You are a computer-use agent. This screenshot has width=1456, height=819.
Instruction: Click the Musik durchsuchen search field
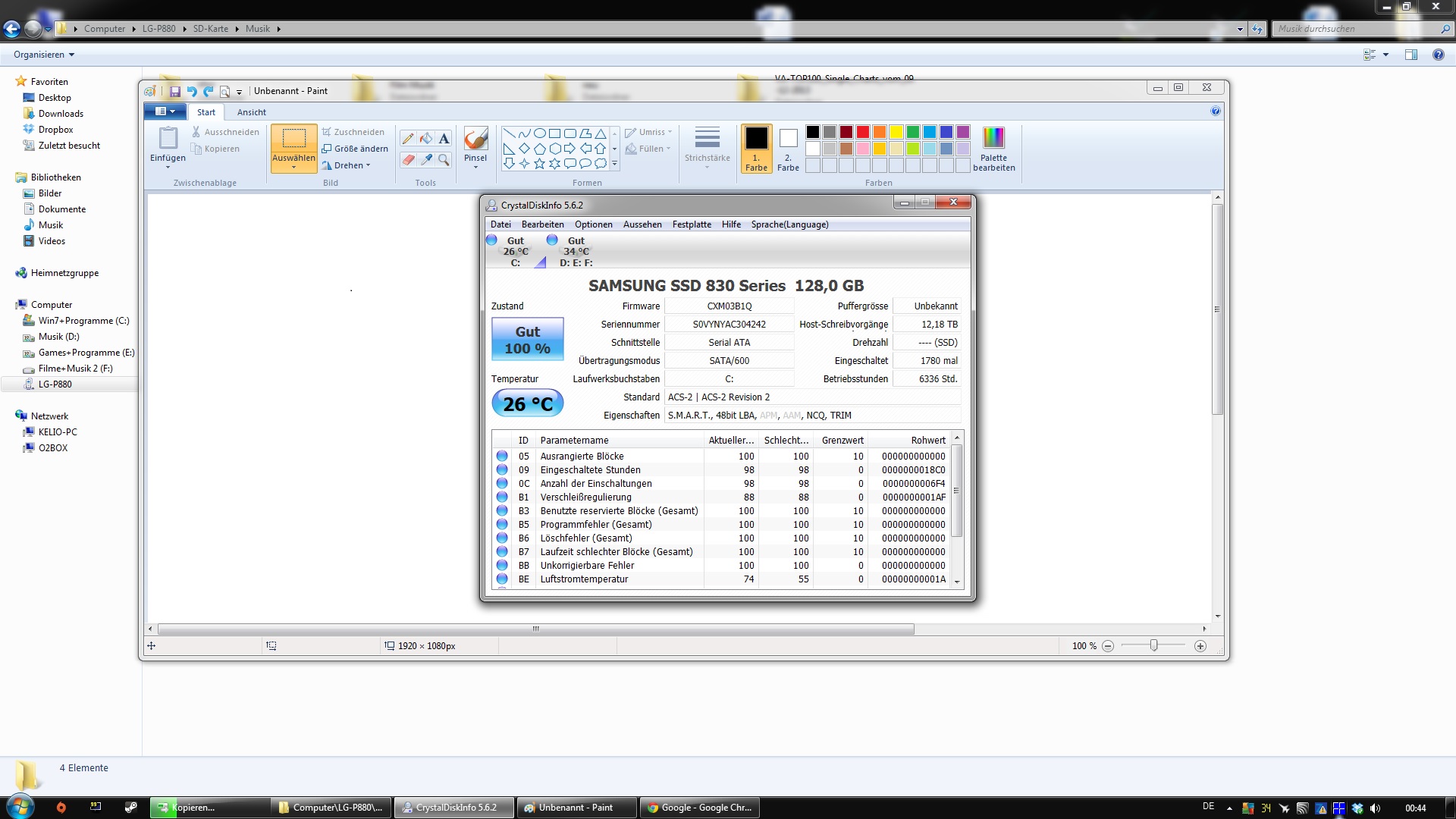pos(1357,29)
